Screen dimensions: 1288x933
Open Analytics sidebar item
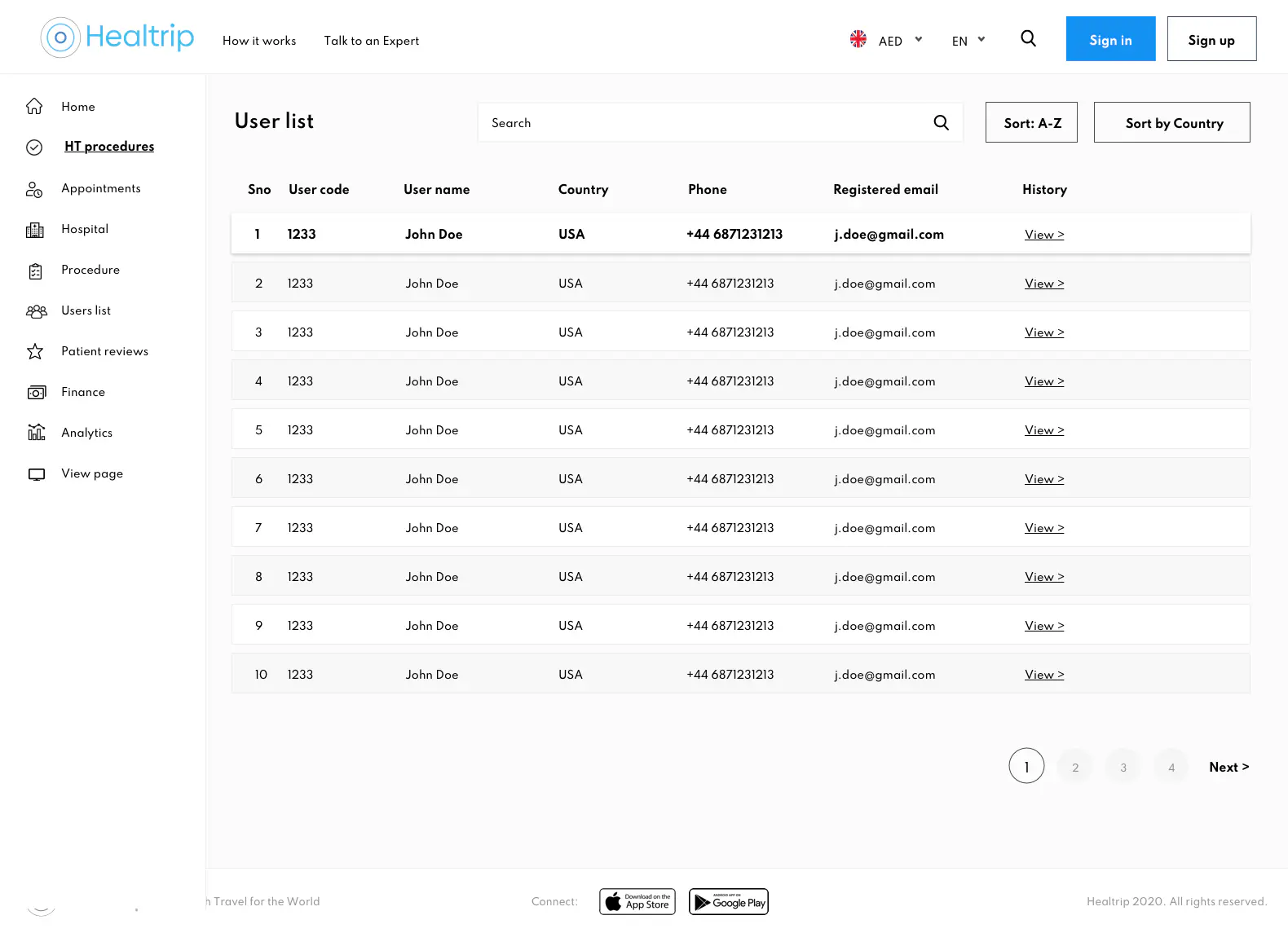click(86, 433)
